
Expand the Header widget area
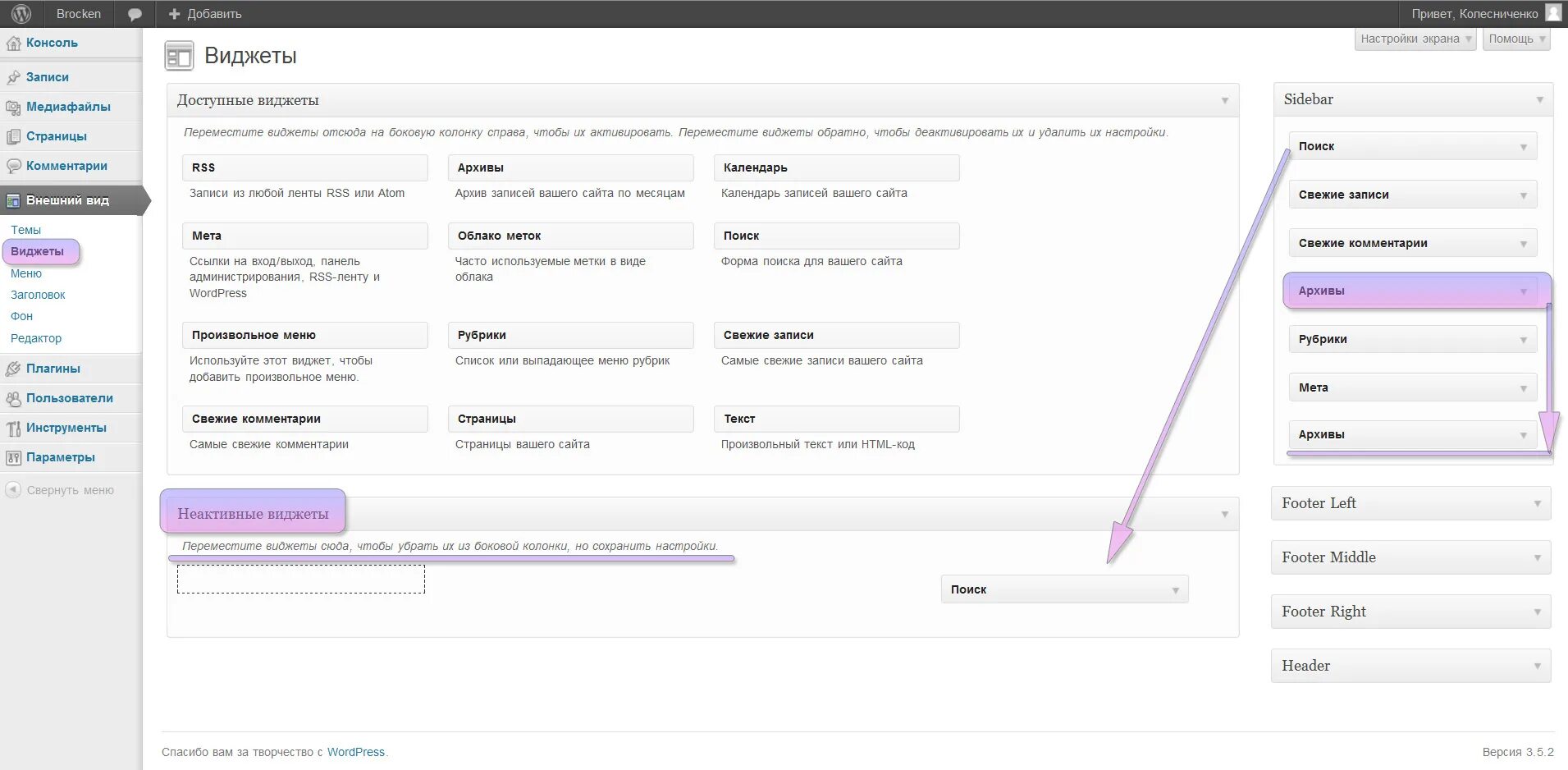(1537, 666)
